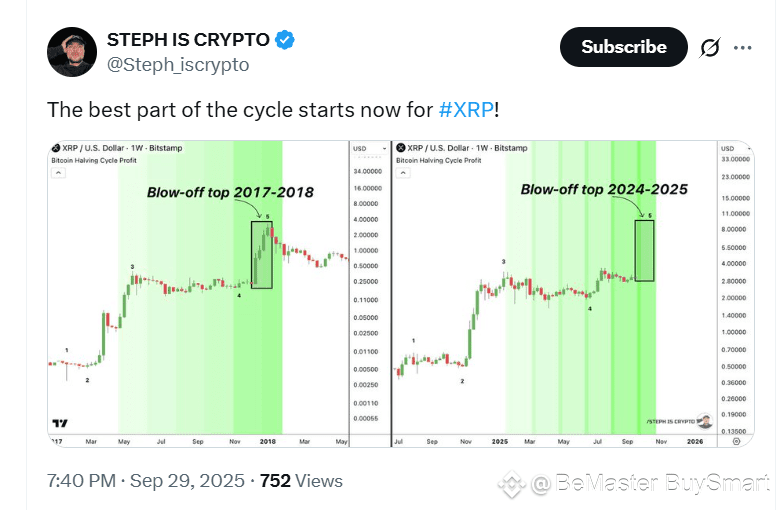Click the Steph Is Crypto watermark avatar on chart
Viewport: 777px width, 510px height.
click(704, 421)
